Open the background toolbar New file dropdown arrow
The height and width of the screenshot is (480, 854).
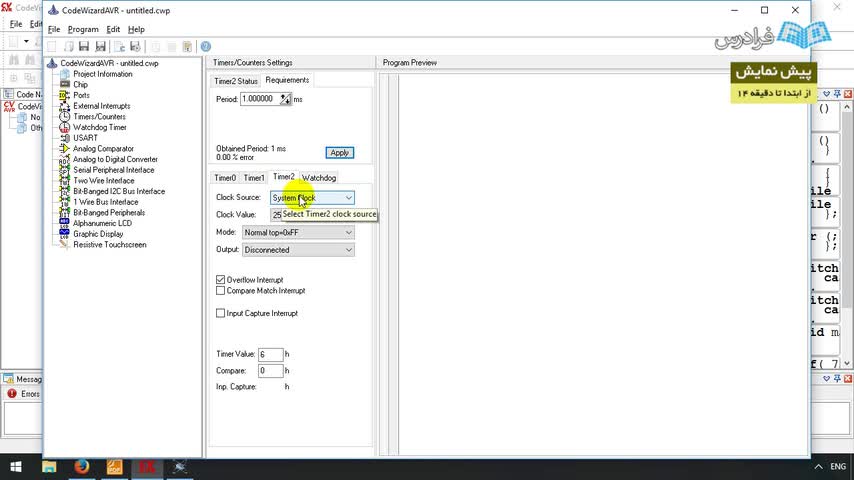tap(26, 41)
